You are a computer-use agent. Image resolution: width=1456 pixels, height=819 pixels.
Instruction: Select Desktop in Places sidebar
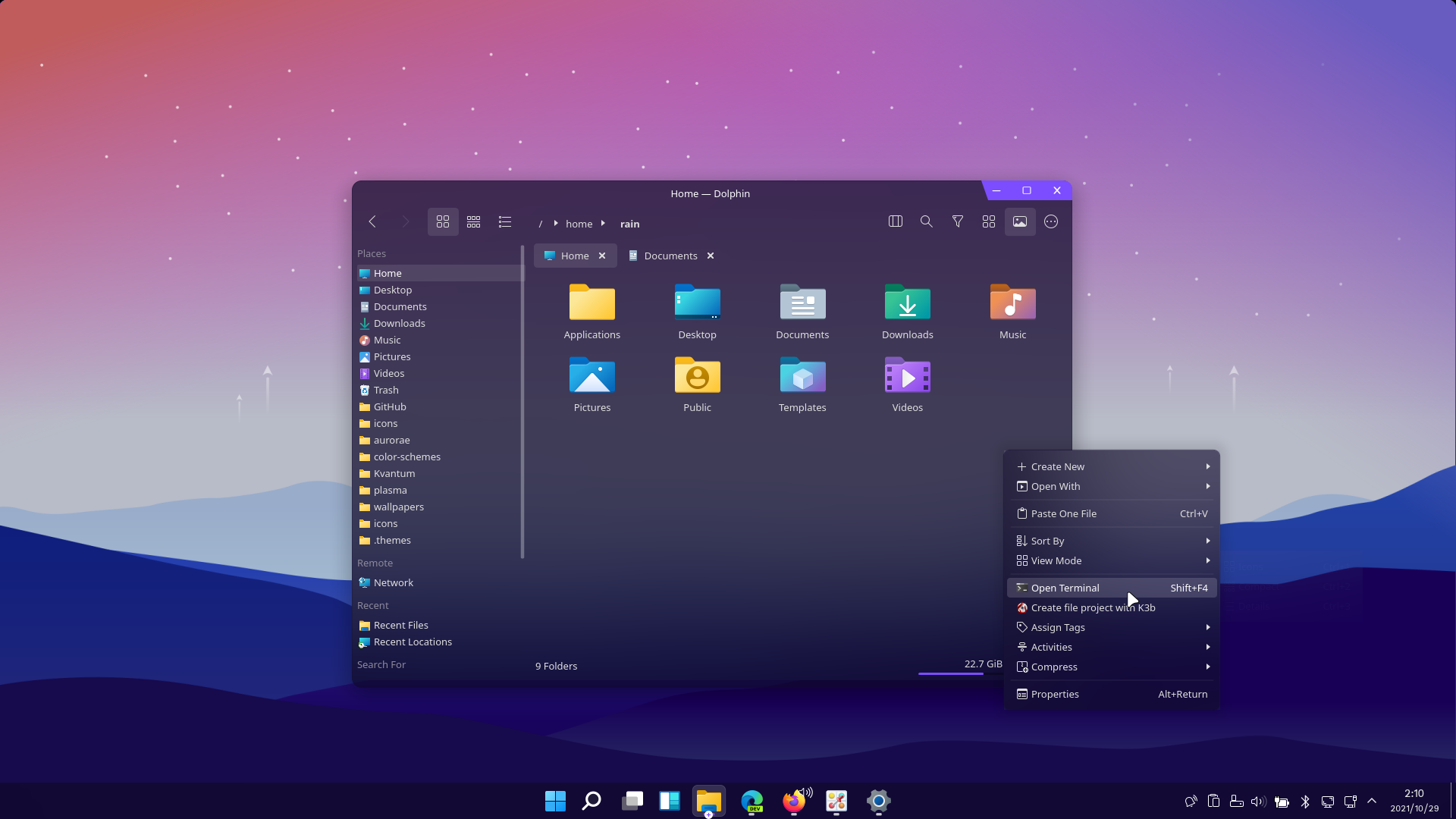click(438, 290)
